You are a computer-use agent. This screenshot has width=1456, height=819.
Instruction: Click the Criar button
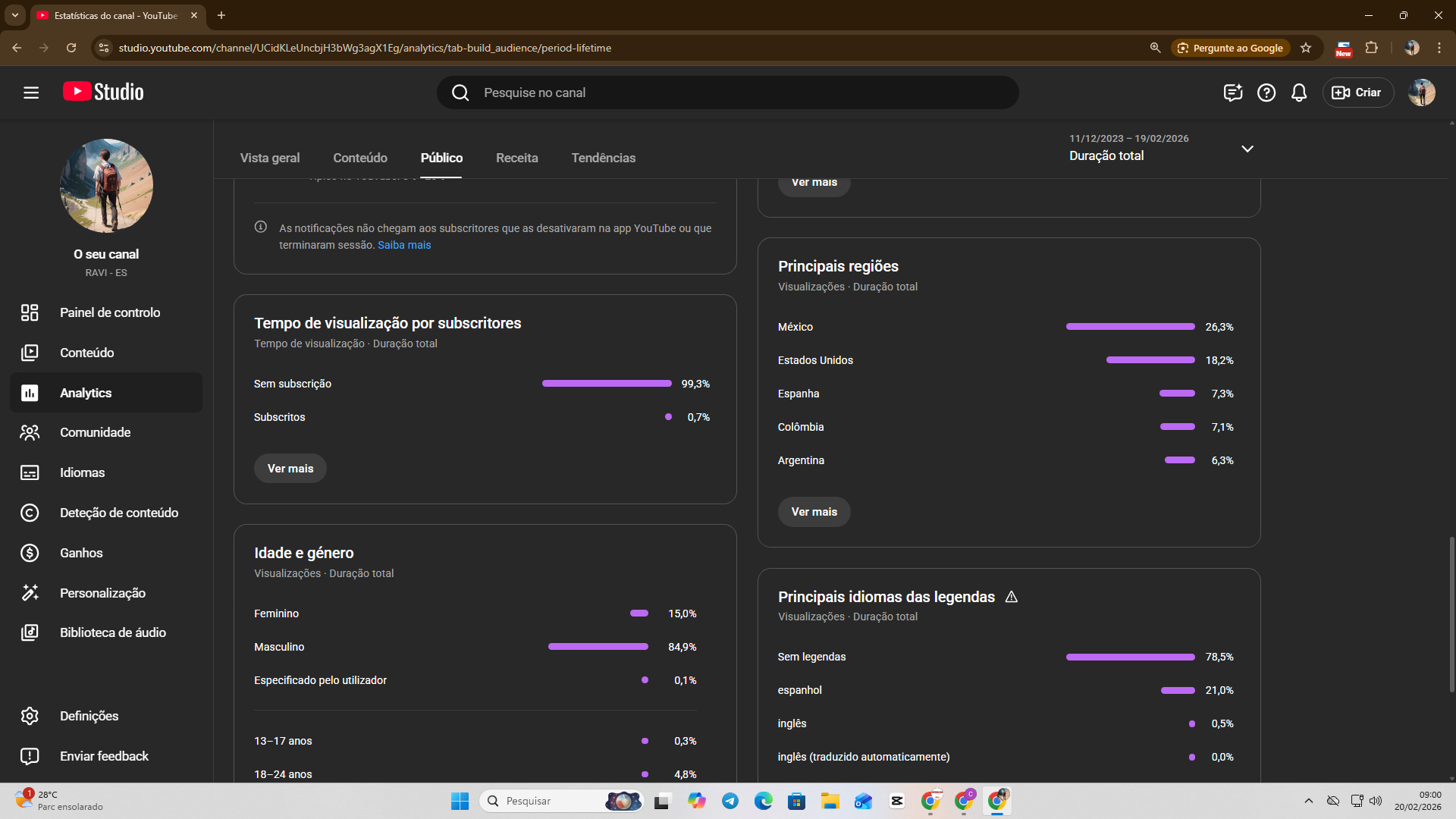1357,93
